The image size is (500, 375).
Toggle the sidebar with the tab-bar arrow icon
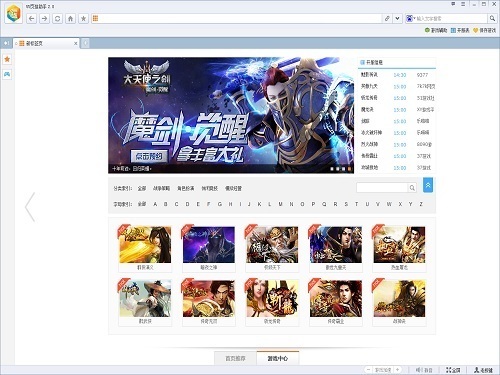click(x=6, y=43)
